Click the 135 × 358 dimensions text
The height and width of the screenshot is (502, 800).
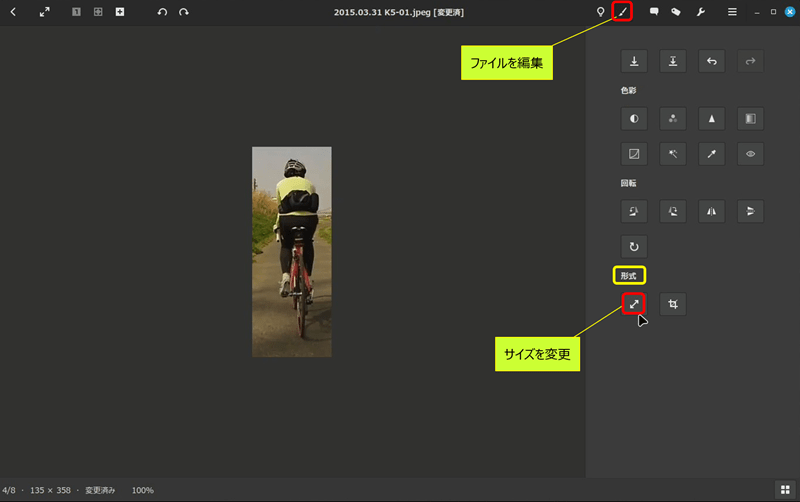[51, 490]
